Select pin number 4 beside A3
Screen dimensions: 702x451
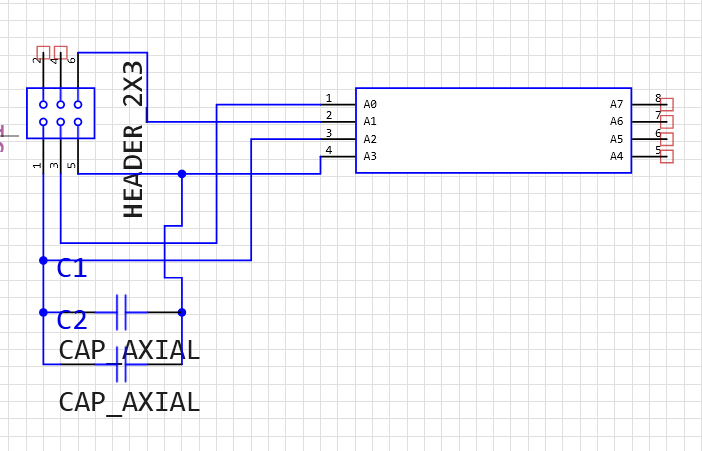coord(329,150)
